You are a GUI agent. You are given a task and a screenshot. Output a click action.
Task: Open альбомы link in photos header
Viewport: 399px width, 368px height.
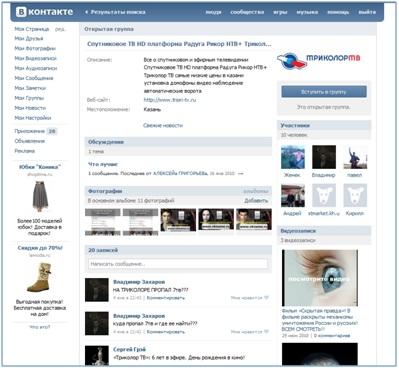click(256, 191)
